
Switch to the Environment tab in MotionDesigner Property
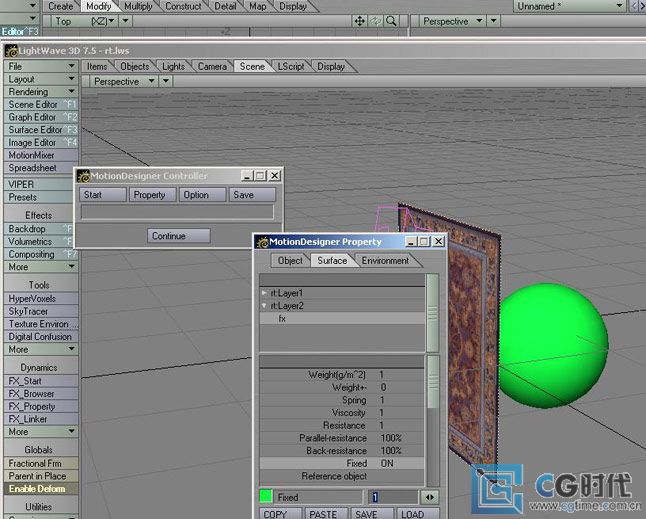pyautogui.click(x=385, y=261)
